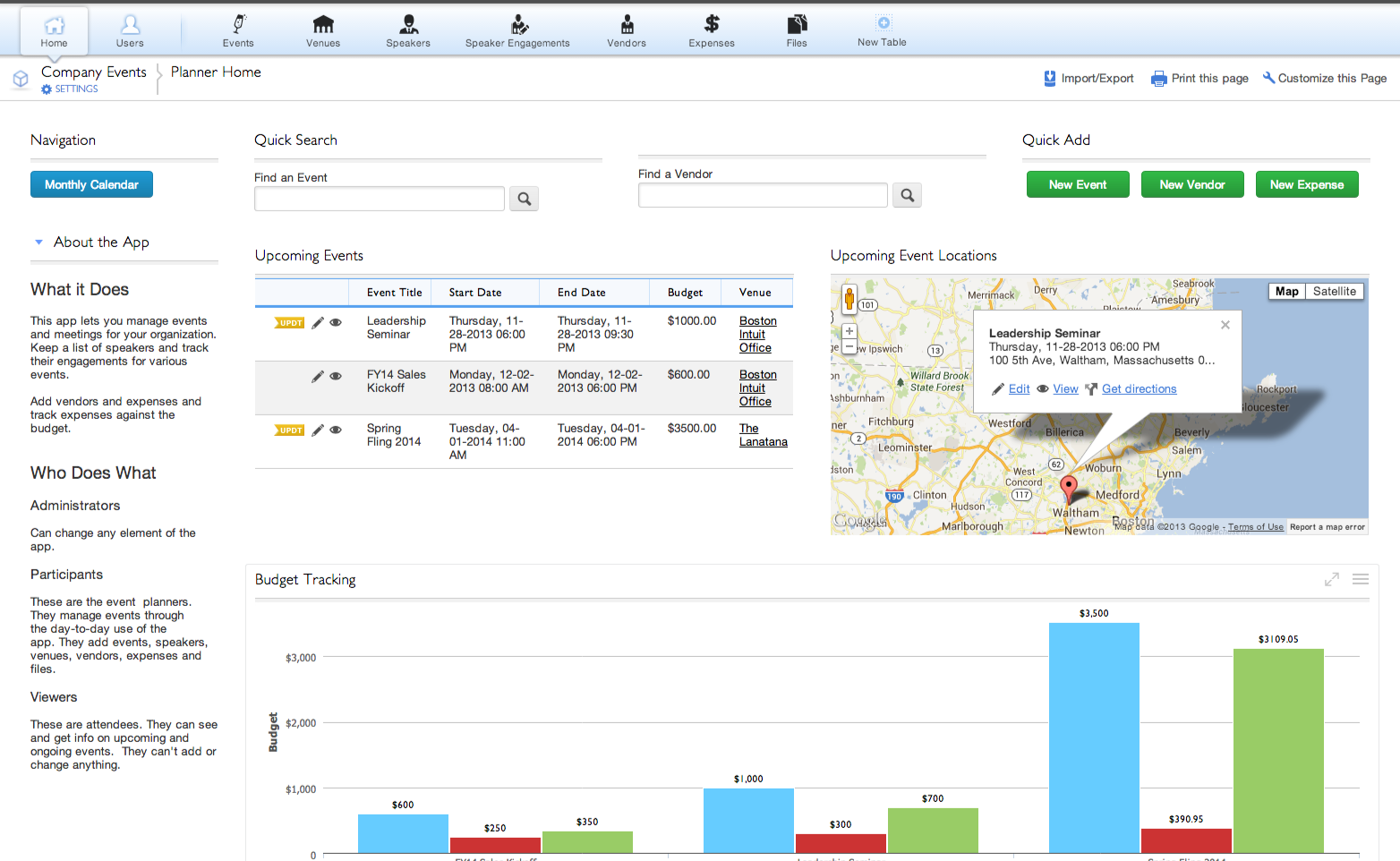
Task: Click the Find a Vendor input field
Action: click(x=762, y=194)
